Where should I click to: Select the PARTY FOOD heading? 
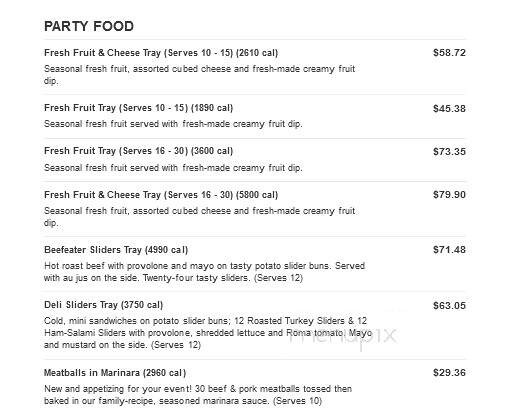89,26
